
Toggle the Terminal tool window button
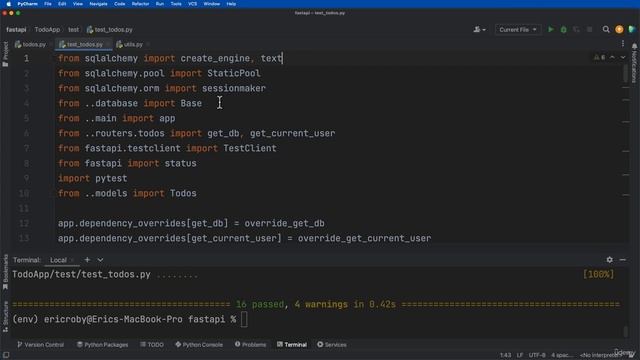coord(292,344)
